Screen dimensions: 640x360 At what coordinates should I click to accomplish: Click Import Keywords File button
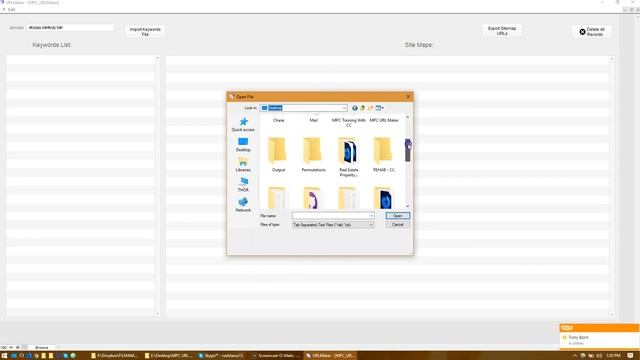[x=145, y=32]
